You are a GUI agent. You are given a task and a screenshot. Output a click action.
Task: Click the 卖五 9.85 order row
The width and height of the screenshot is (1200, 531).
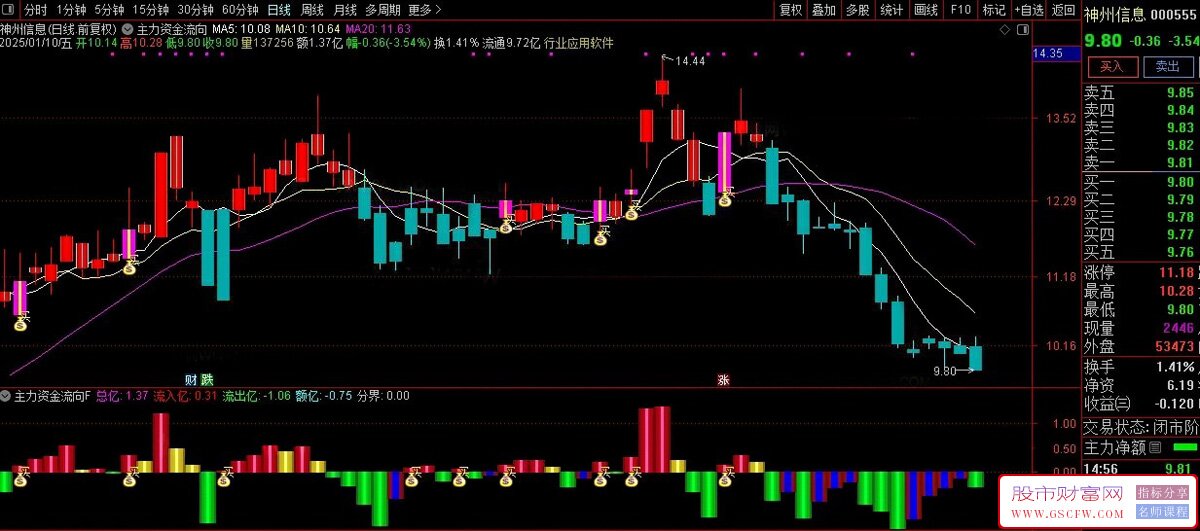pyautogui.click(x=1140, y=92)
